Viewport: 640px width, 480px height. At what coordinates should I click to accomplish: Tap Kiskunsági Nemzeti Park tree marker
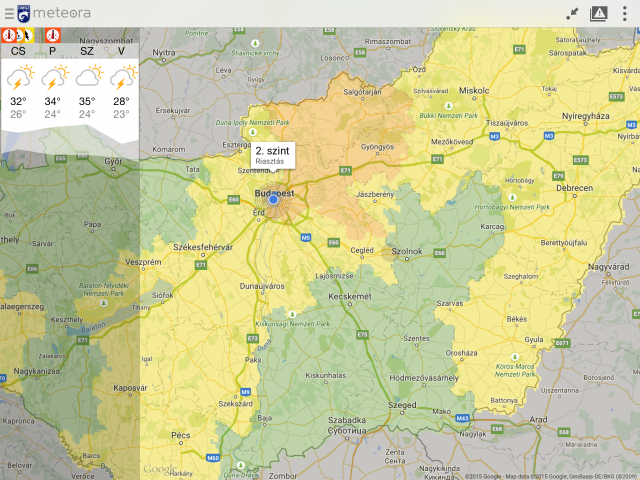click(292, 314)
